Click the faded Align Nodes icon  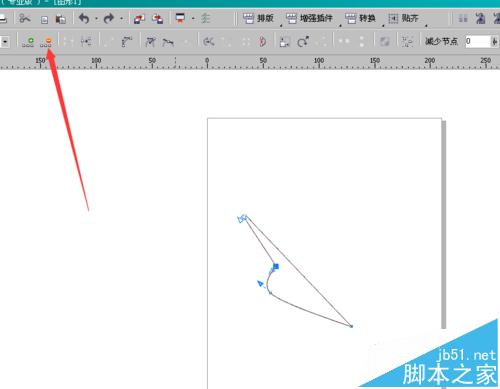(322, 42)
